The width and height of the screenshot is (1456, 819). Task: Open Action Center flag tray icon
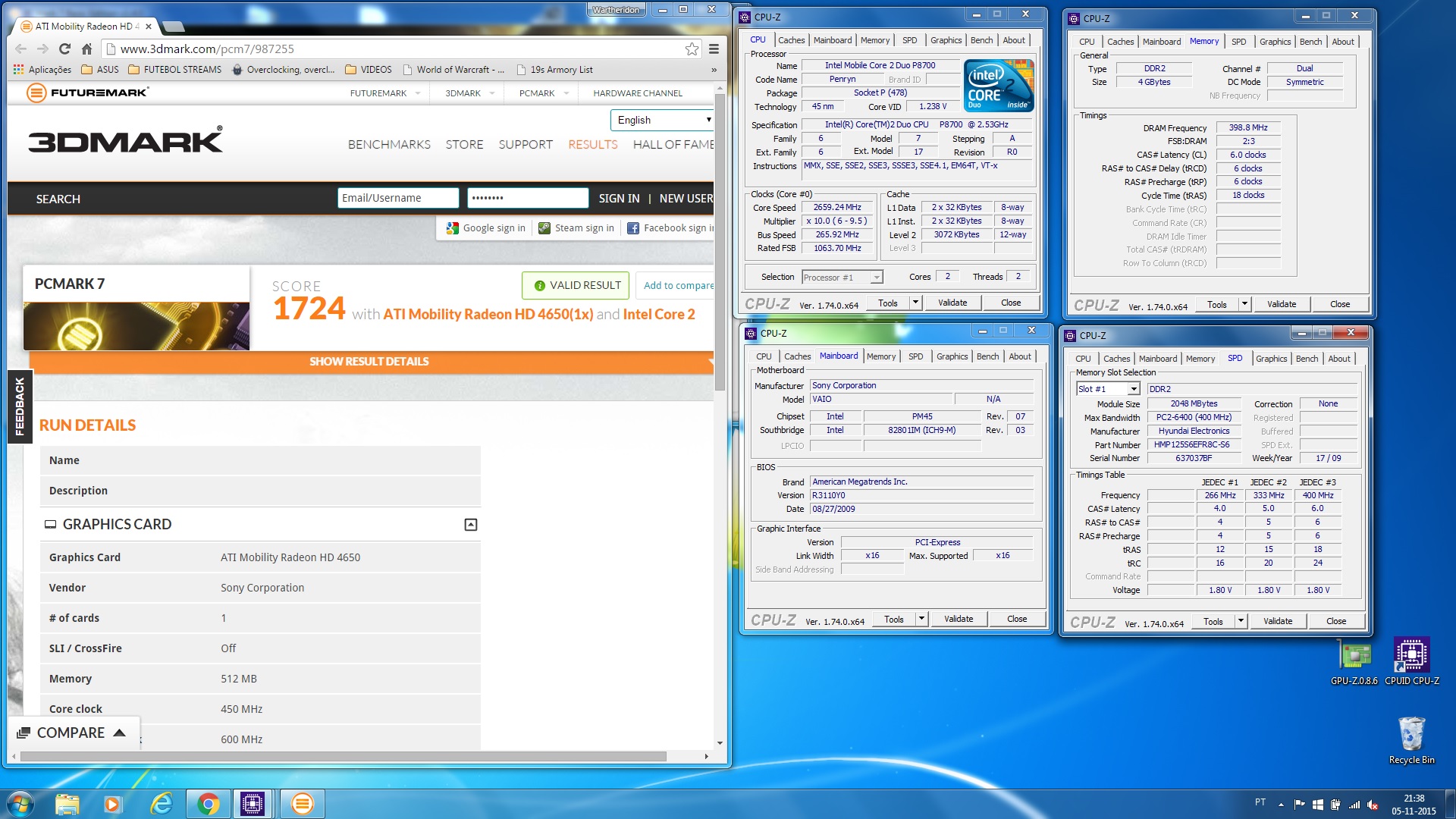1299,805
